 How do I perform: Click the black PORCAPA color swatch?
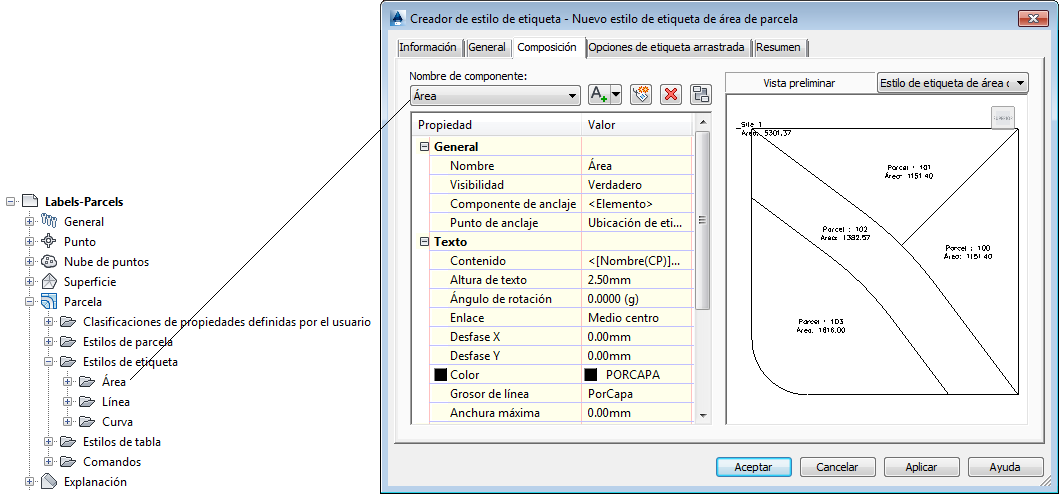coord(592,374)
